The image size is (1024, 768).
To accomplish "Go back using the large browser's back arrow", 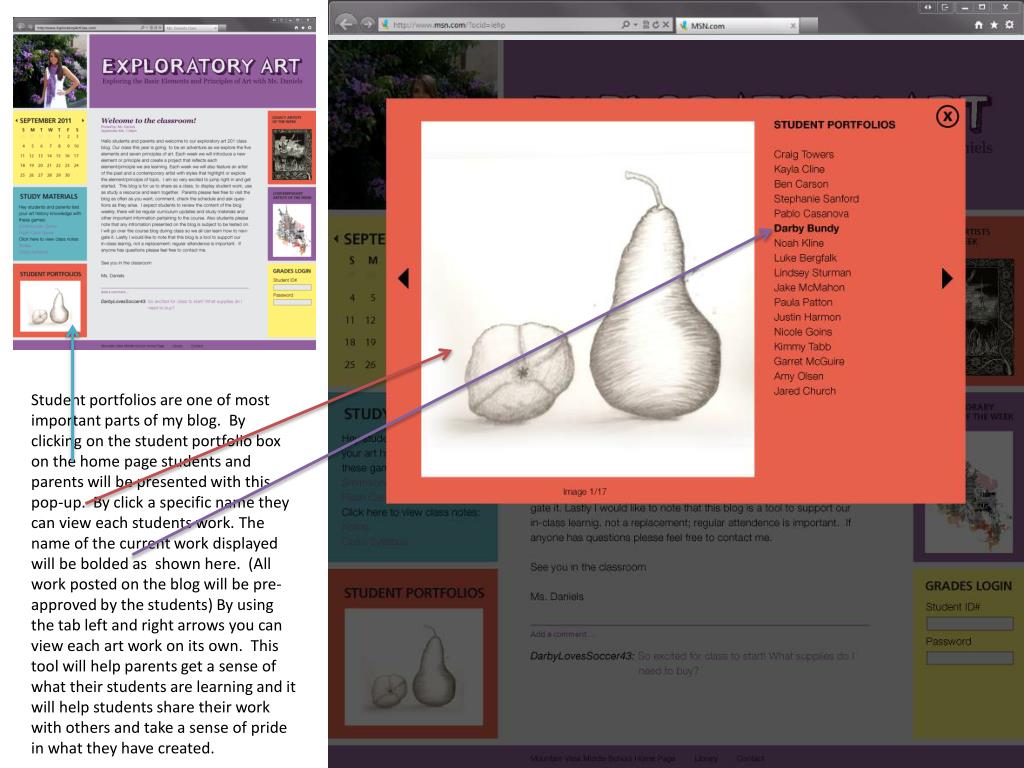I will pyautogui.click(x=345, y=24).
